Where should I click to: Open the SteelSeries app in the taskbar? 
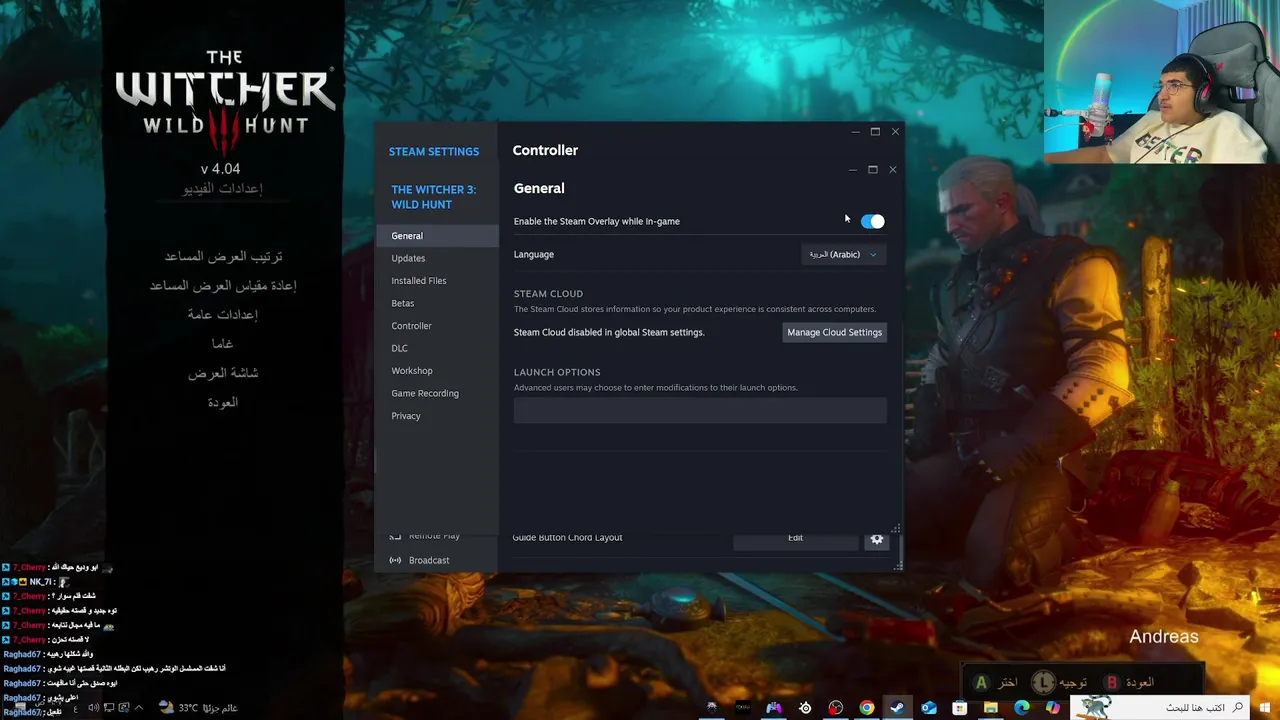tap(805, 708)
